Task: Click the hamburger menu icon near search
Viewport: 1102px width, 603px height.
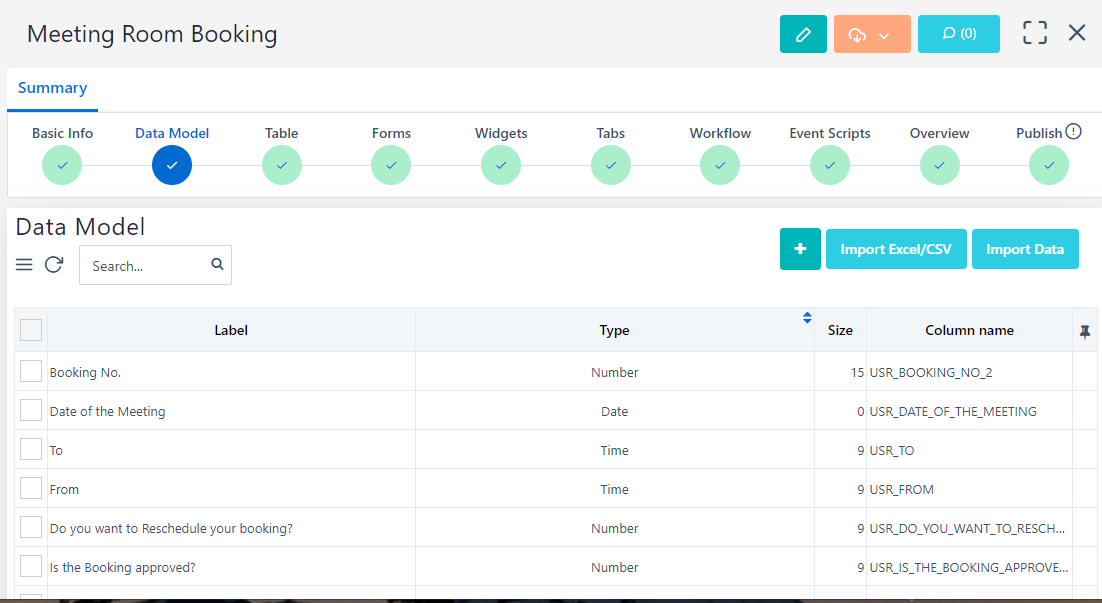Action: click(25, 265)
